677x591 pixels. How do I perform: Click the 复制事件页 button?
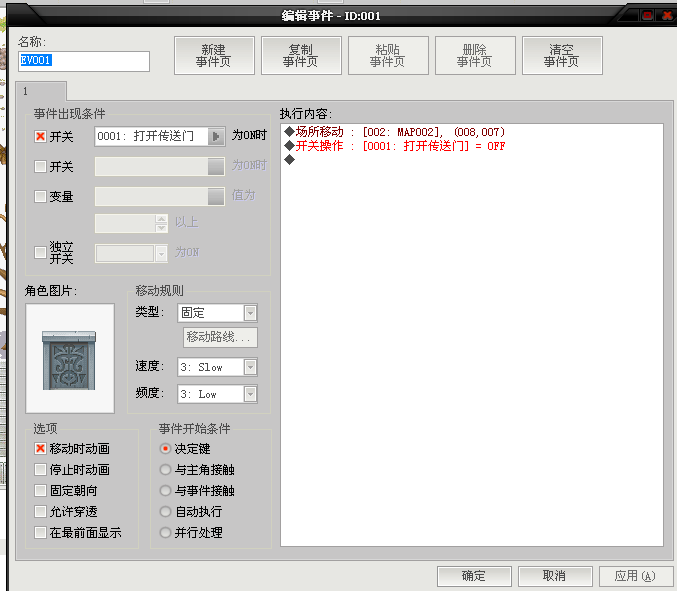(301, 56)
